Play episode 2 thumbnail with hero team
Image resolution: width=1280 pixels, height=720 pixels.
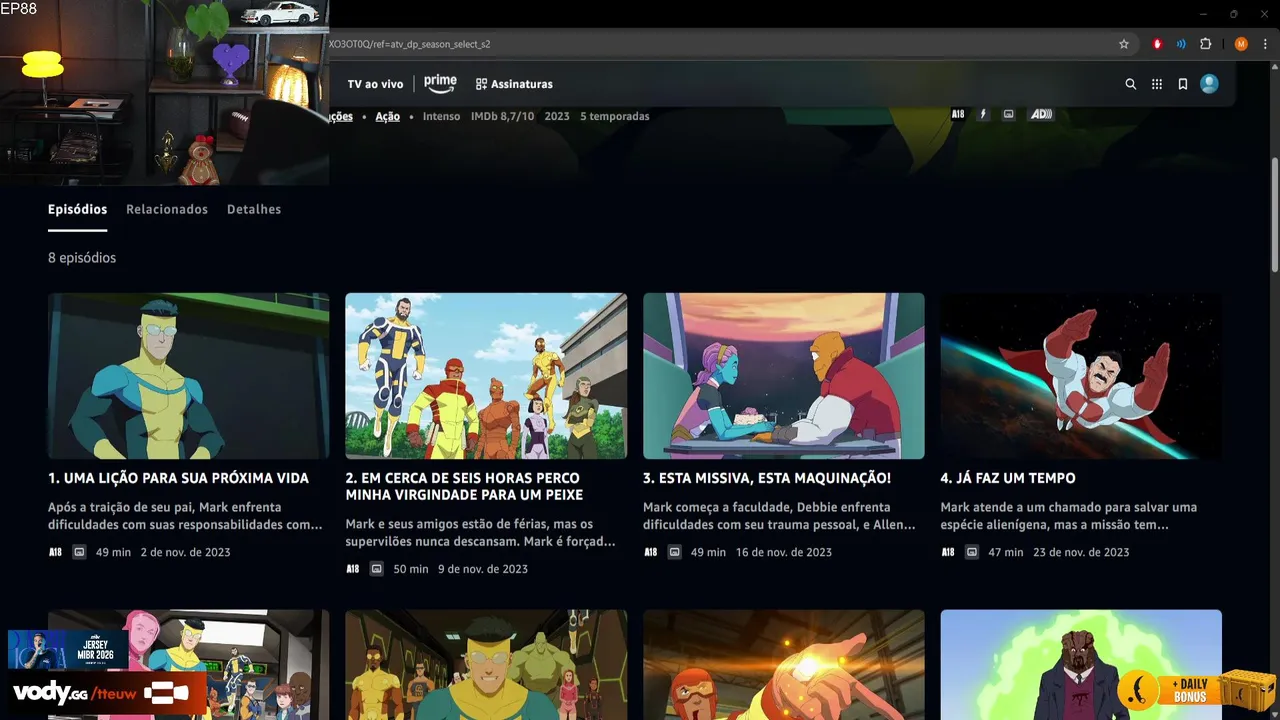pos(486,376)
